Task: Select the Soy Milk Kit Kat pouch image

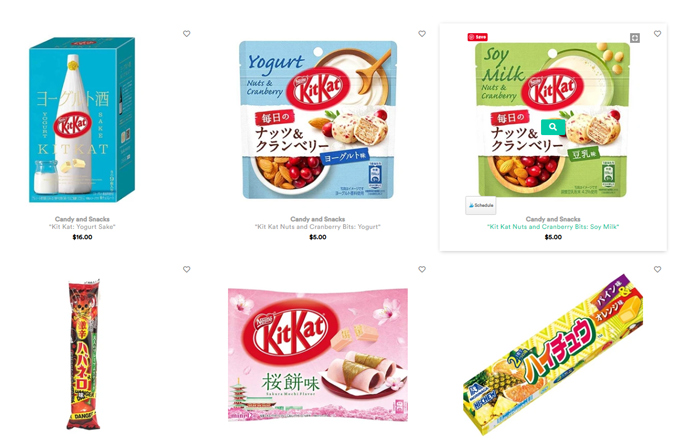Action: click(x=553, y=120)
